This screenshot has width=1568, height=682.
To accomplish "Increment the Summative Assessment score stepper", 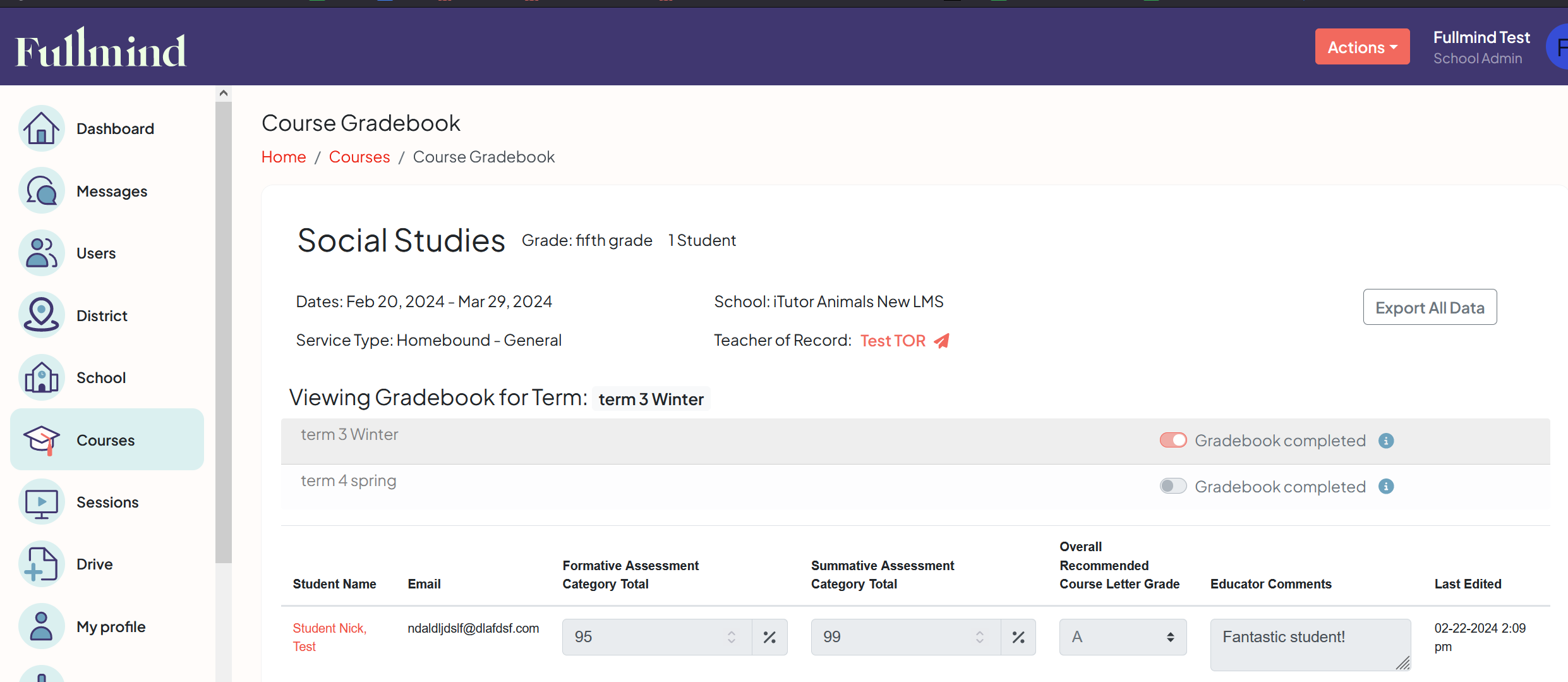I will click(x=980, y=632).
